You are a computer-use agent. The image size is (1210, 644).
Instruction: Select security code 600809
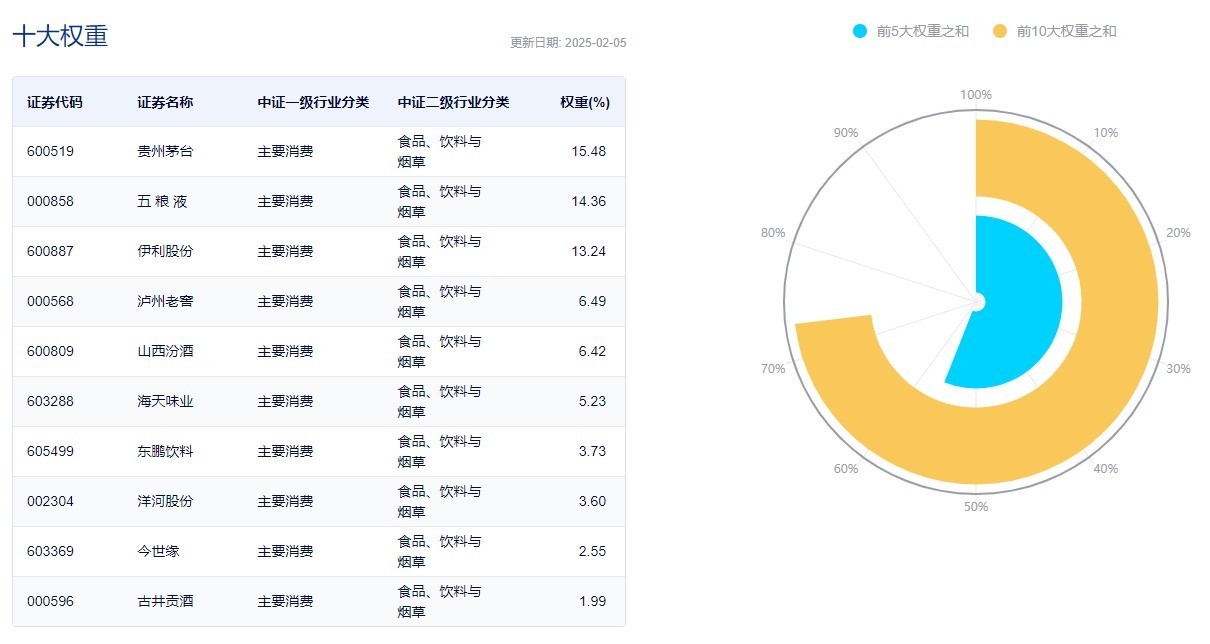click(x=50, y=351)
